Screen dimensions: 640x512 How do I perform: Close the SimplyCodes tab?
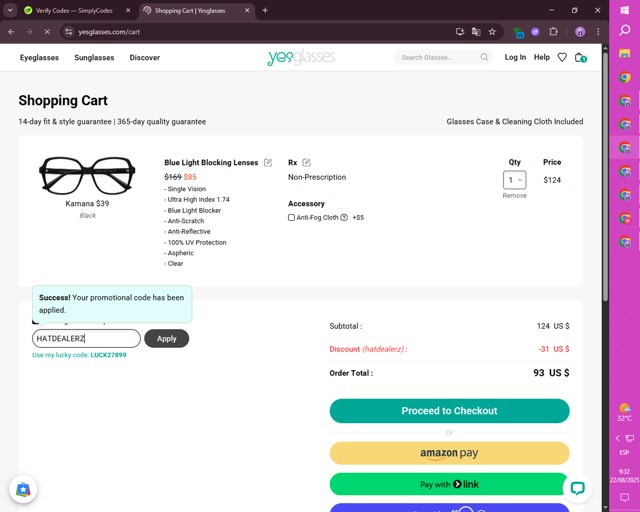click(x=128, y=11)
